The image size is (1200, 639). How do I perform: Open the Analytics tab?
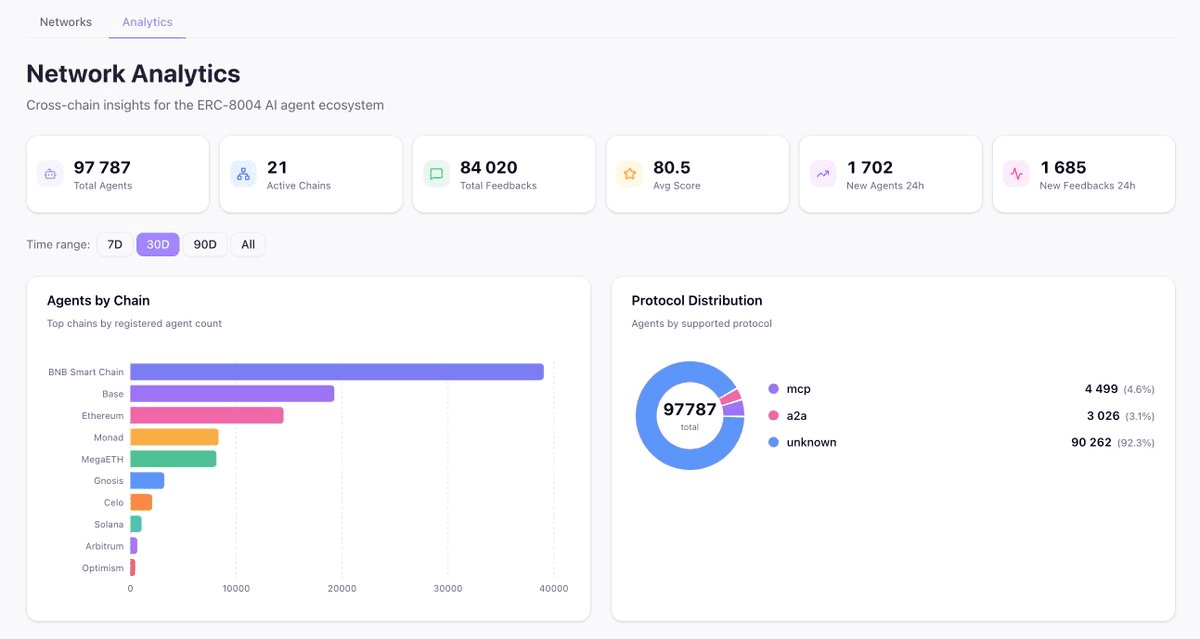[147, 22]
